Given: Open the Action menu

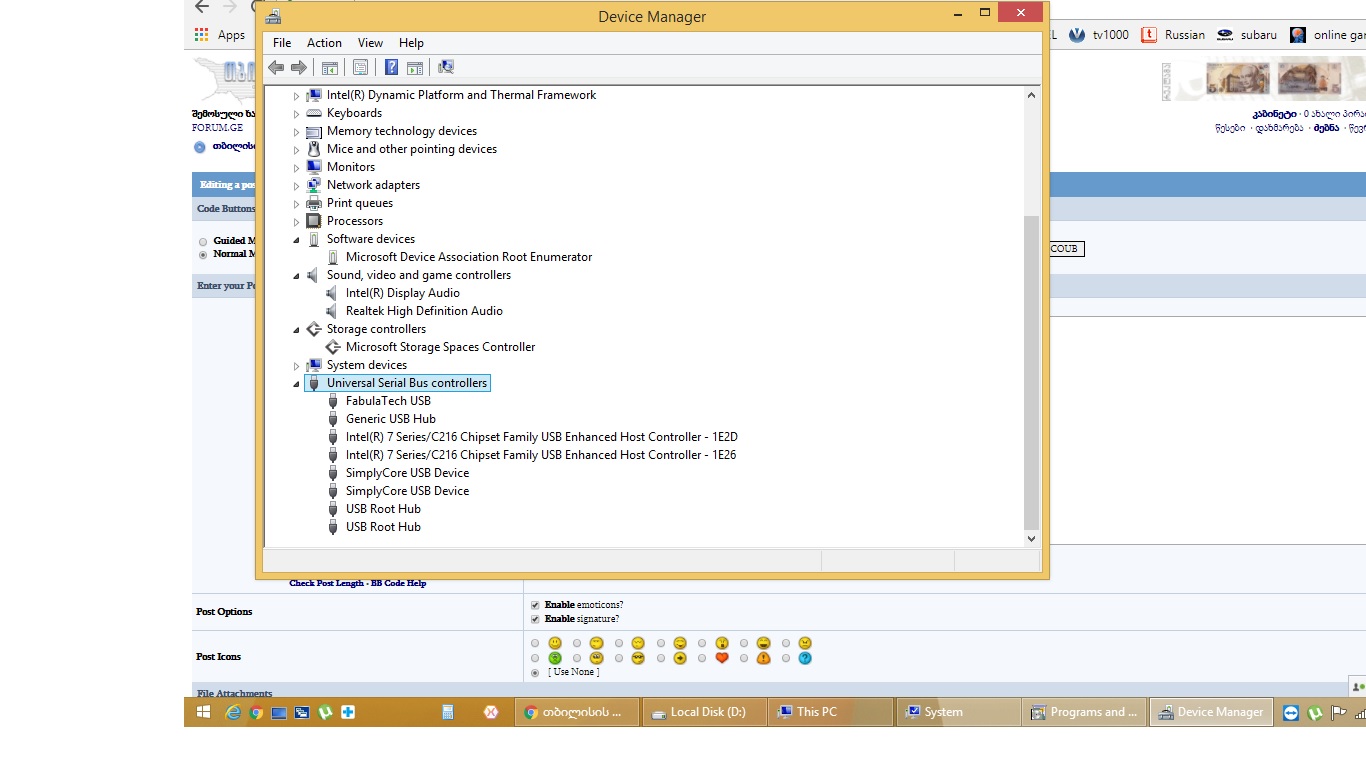Looking at the screenshot, I should coord(324,43).
